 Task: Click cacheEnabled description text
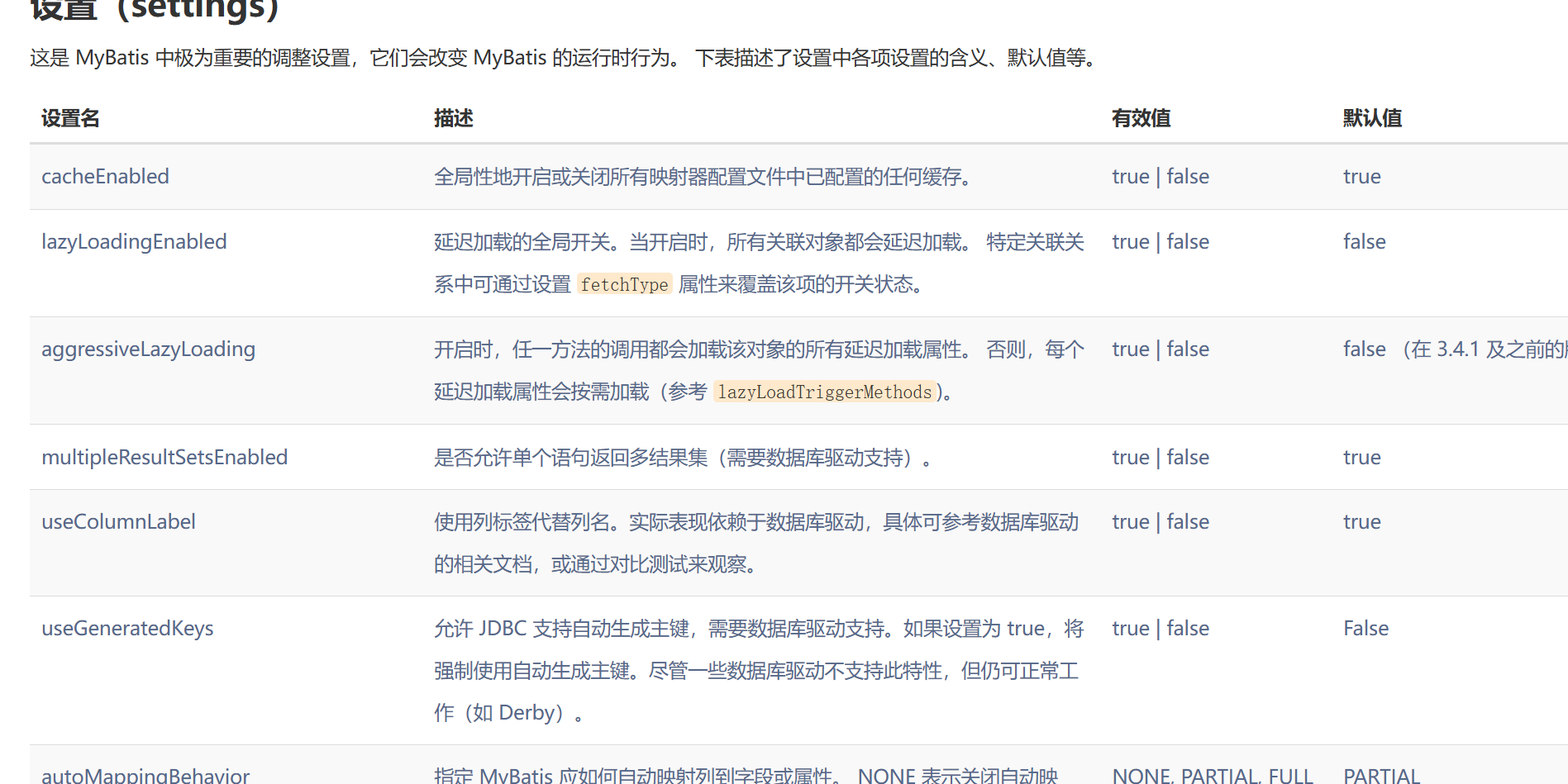[703, 177]
